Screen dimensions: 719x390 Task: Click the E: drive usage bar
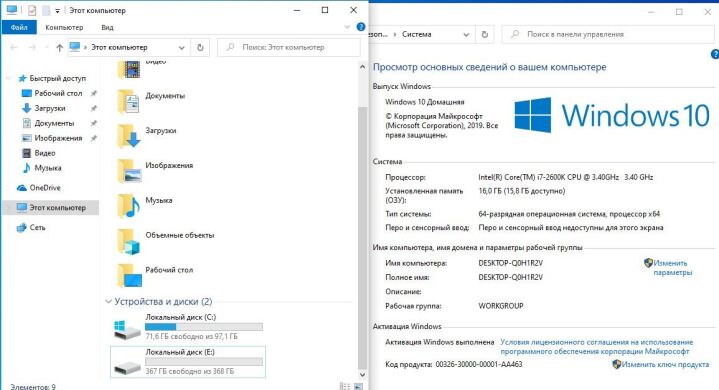(x=204, y=362)
